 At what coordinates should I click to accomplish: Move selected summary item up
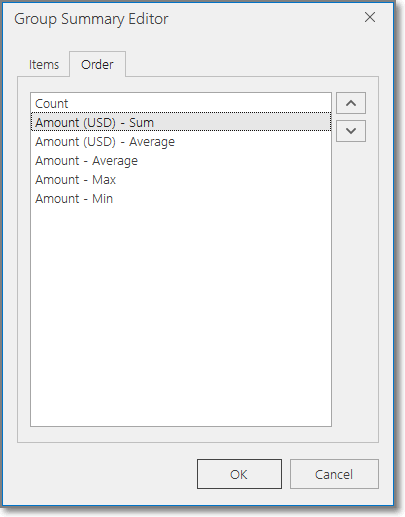click(x=351, y=103)
